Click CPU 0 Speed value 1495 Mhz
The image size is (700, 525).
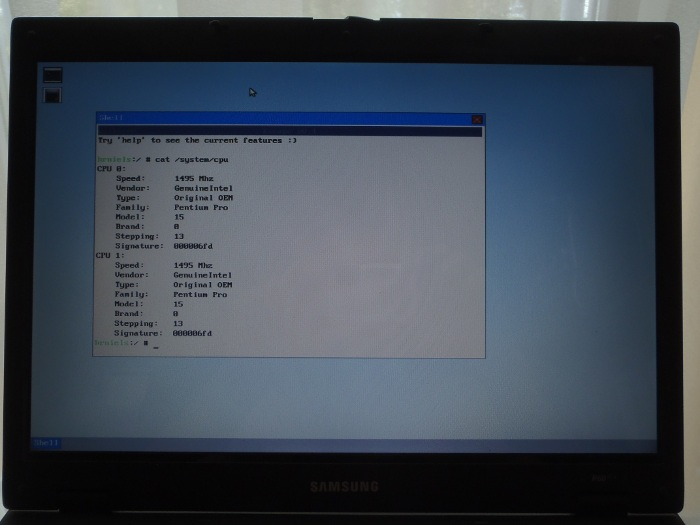coord(194,178)
